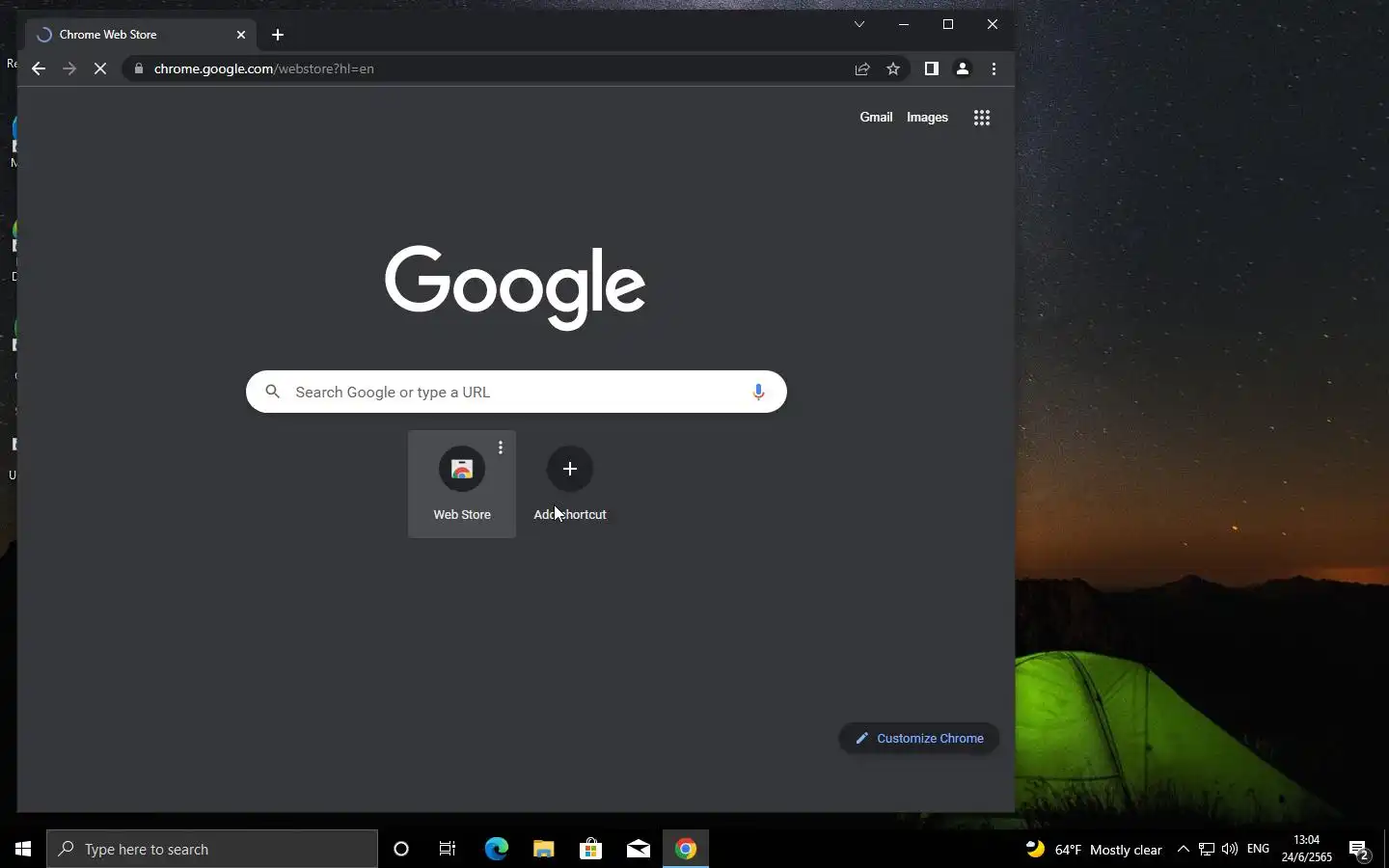The width and height of the screenshot is (1389, 868).
Task: Open the profile avatar menu
Action: coord(962,68)
